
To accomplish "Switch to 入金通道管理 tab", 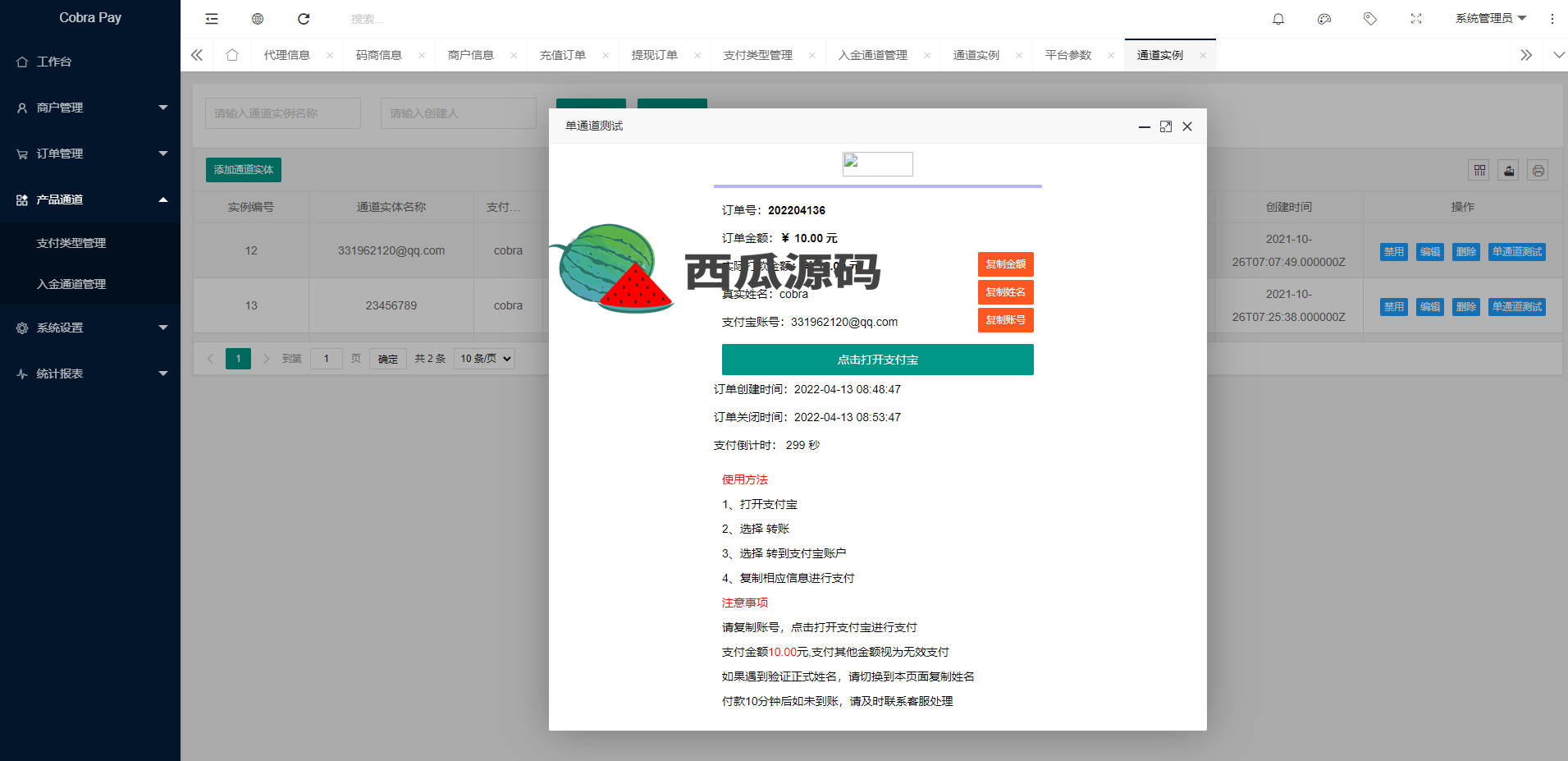I will click(873, 55).
